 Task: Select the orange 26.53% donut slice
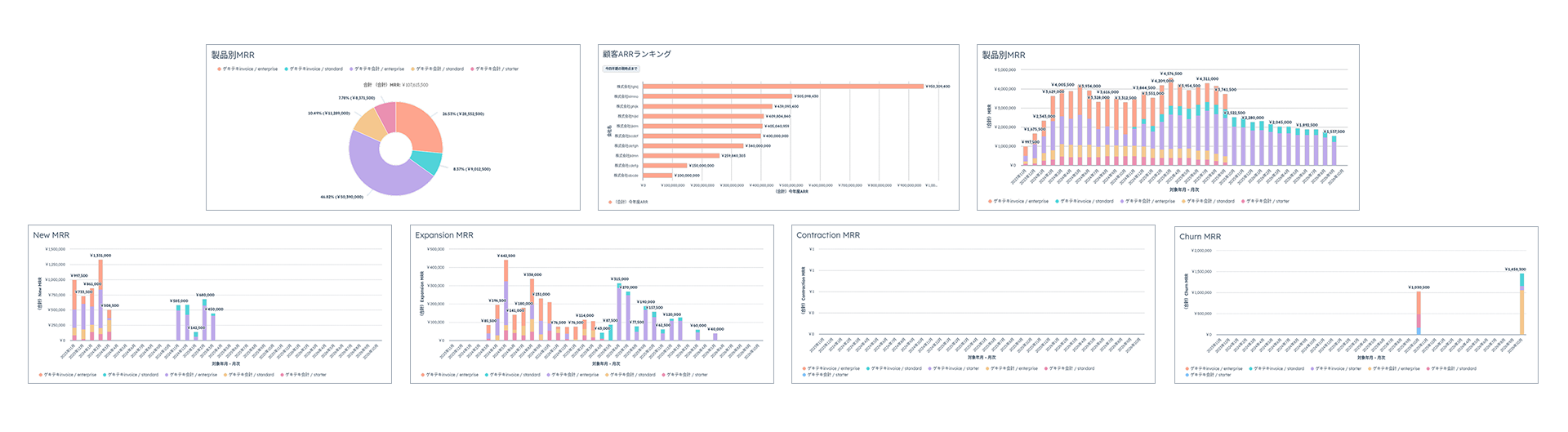422,127
